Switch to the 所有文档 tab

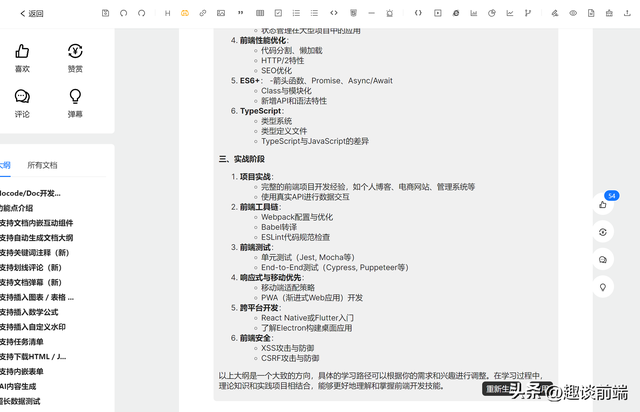point(42,165)
